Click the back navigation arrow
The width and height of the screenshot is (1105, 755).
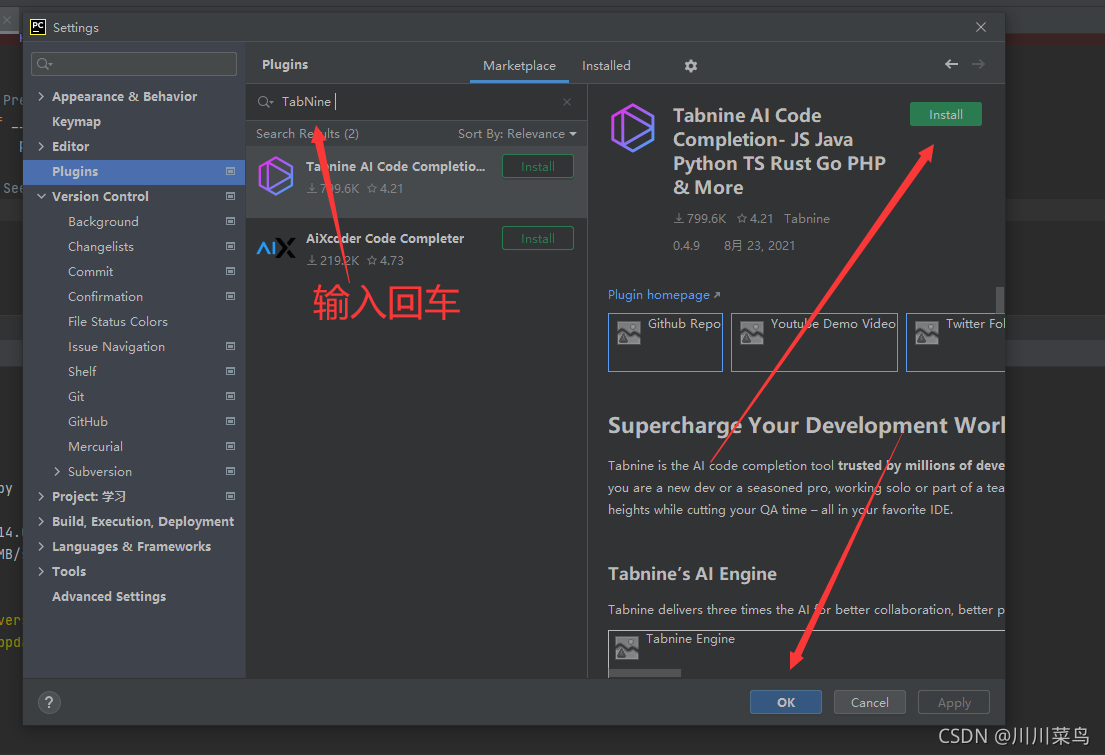[x=951, y=64]
